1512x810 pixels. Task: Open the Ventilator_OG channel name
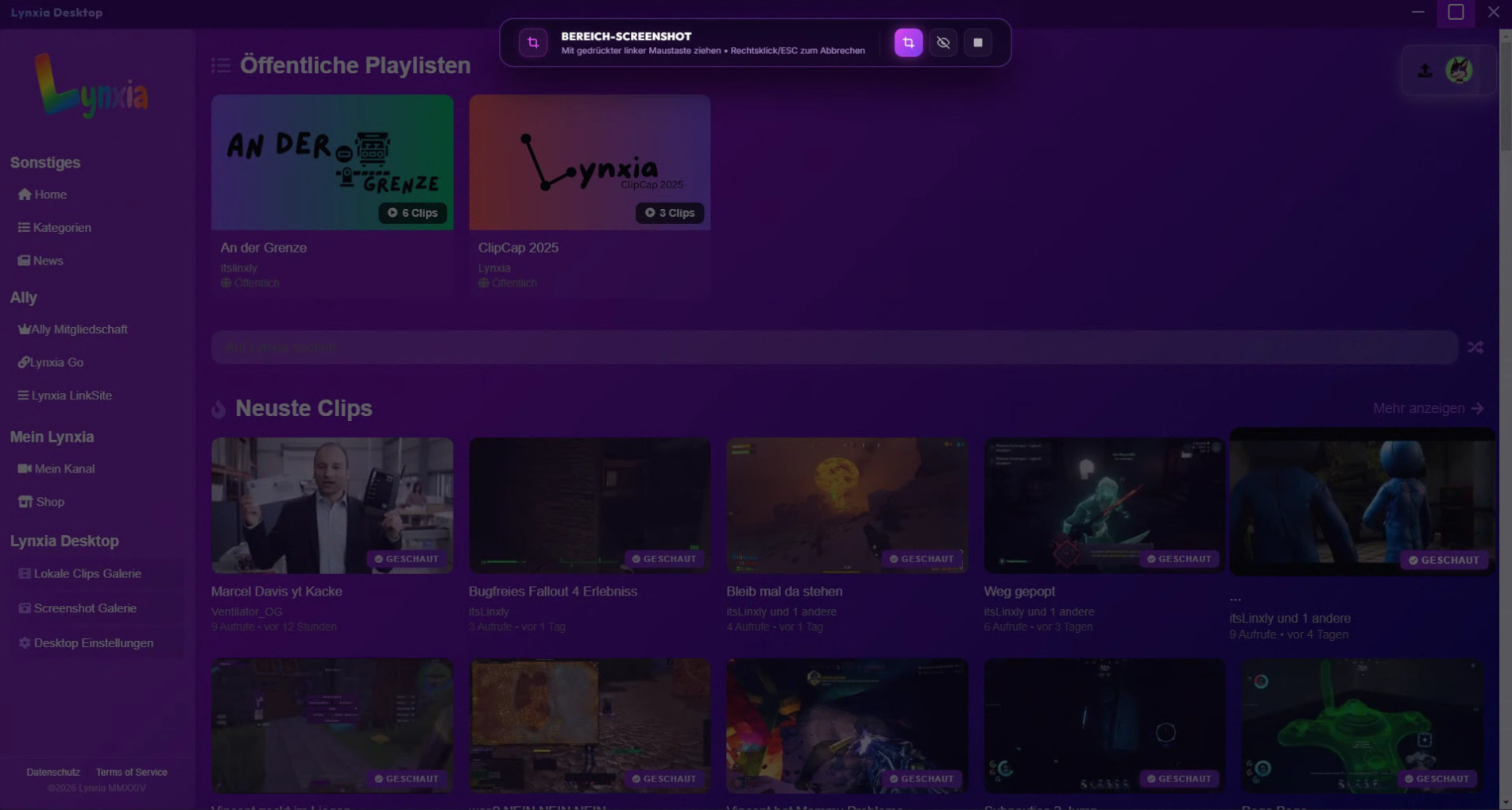click(x=246, y=611)
